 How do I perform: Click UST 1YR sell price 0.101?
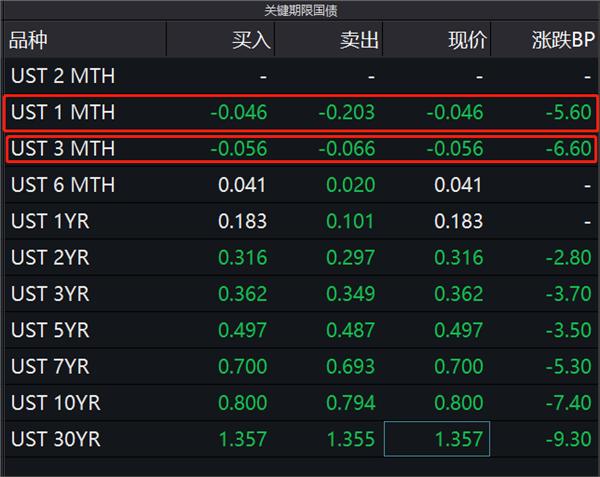click(x=351, y=221)
